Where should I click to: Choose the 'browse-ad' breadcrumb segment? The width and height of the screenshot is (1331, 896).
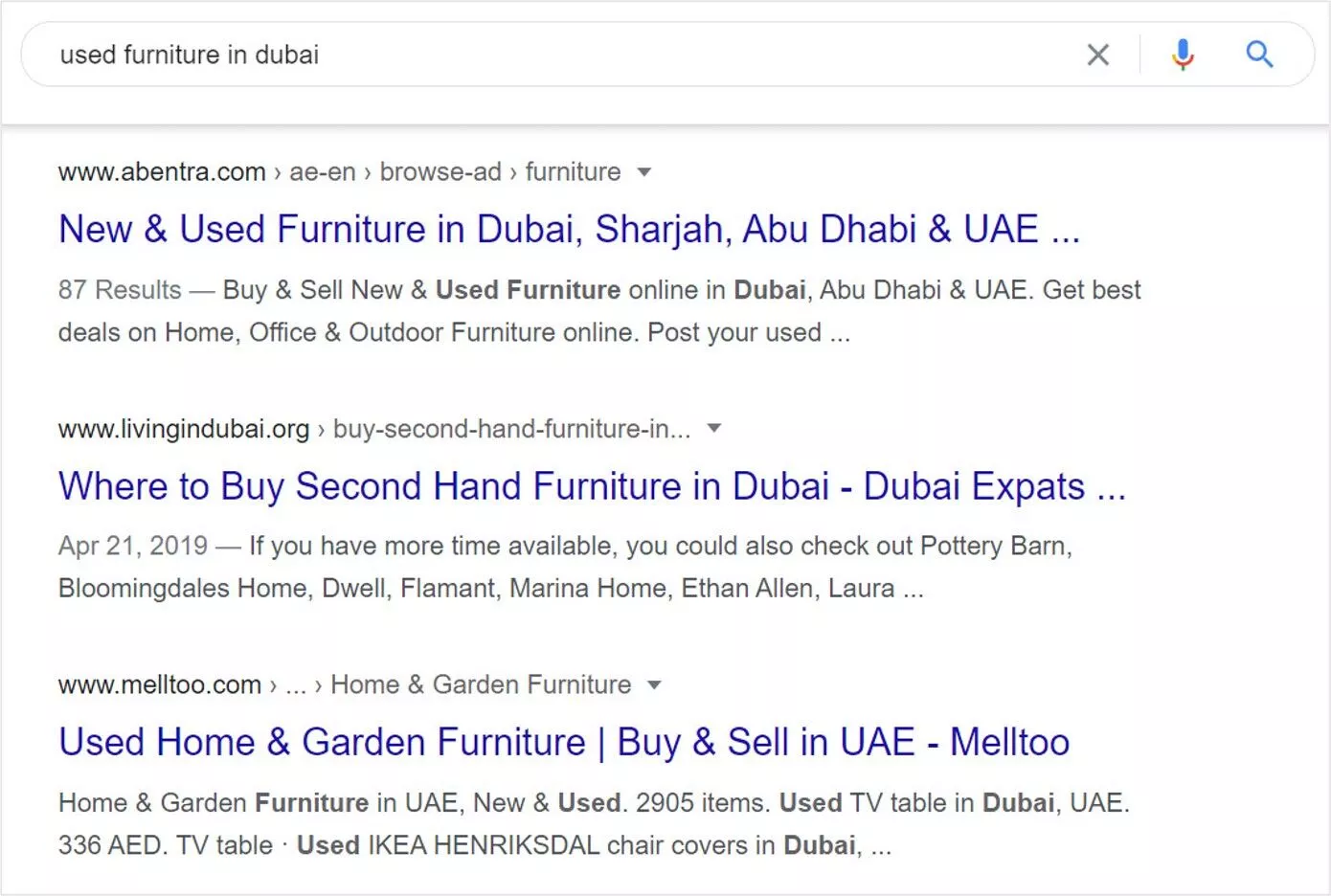click(x=440, y=172)
